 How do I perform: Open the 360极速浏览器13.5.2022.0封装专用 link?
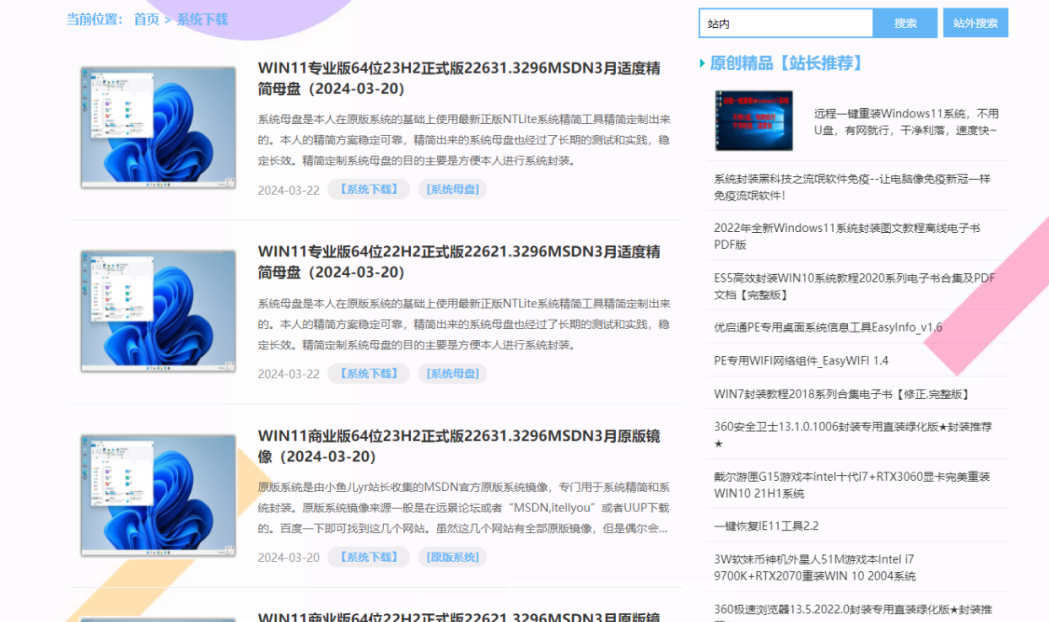[853, 612]
